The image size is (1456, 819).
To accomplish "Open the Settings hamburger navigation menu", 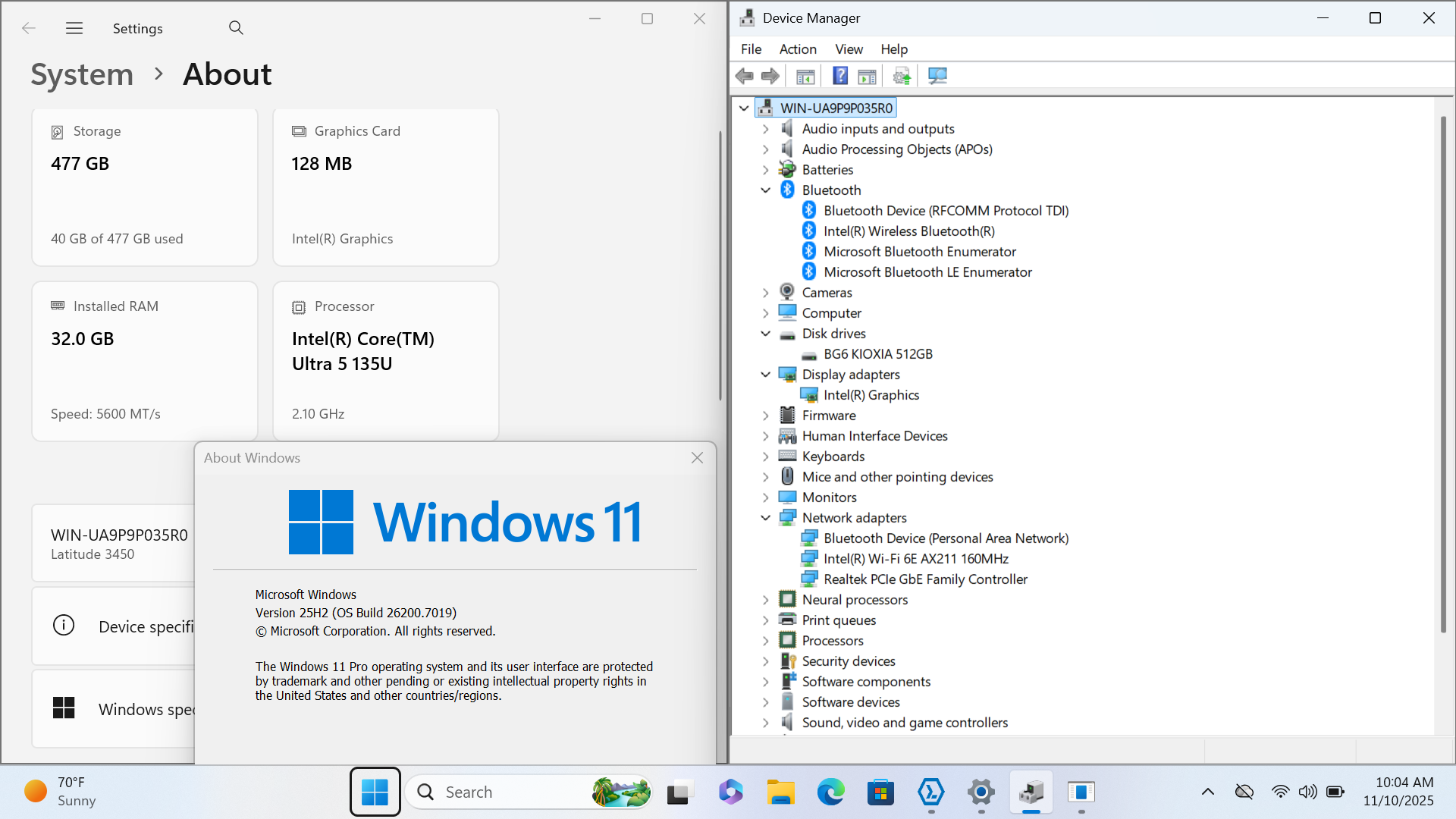I will [x=74, y=28].
